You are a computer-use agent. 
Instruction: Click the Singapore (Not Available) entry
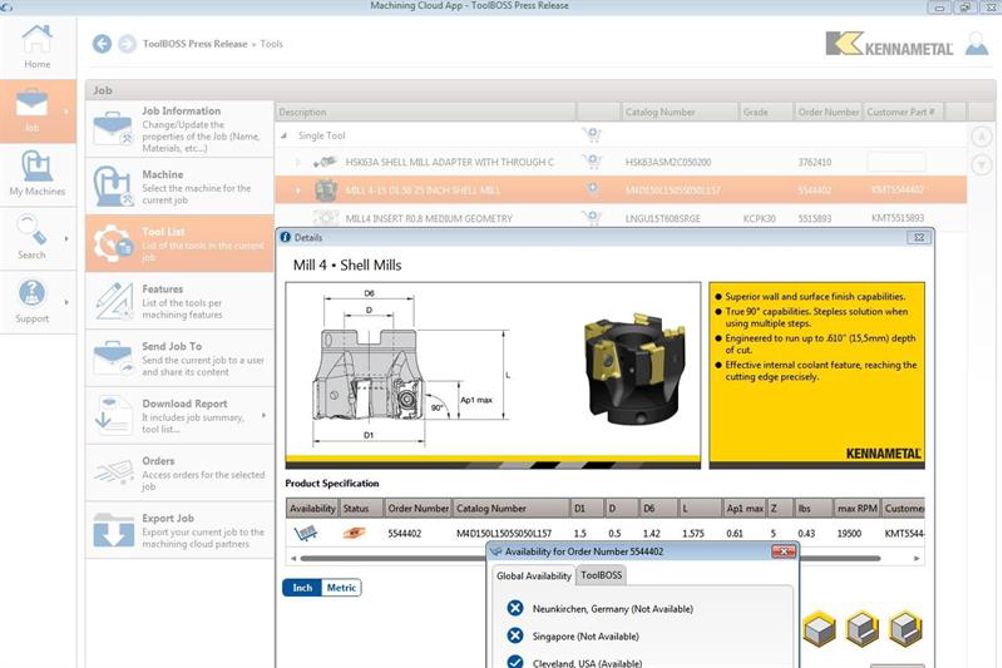tap(585, 636)
